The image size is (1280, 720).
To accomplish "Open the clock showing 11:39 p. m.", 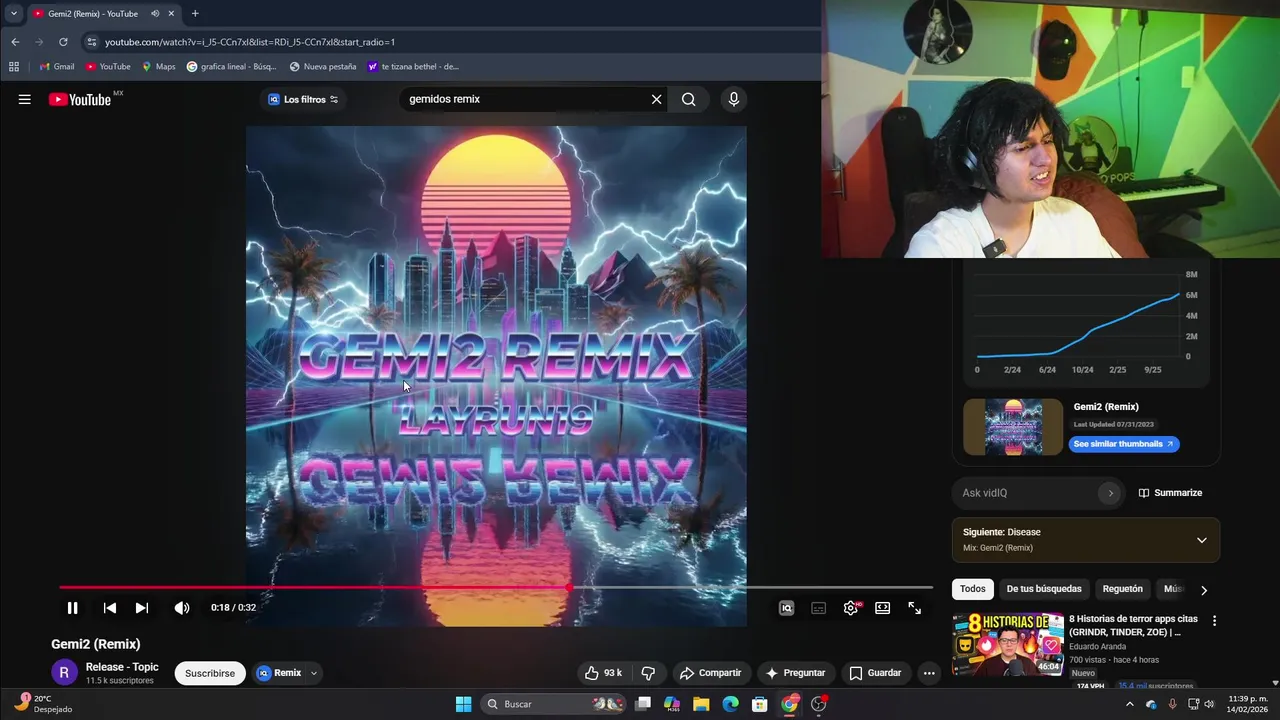I will pyautogui.click(x=1247, y=704).
